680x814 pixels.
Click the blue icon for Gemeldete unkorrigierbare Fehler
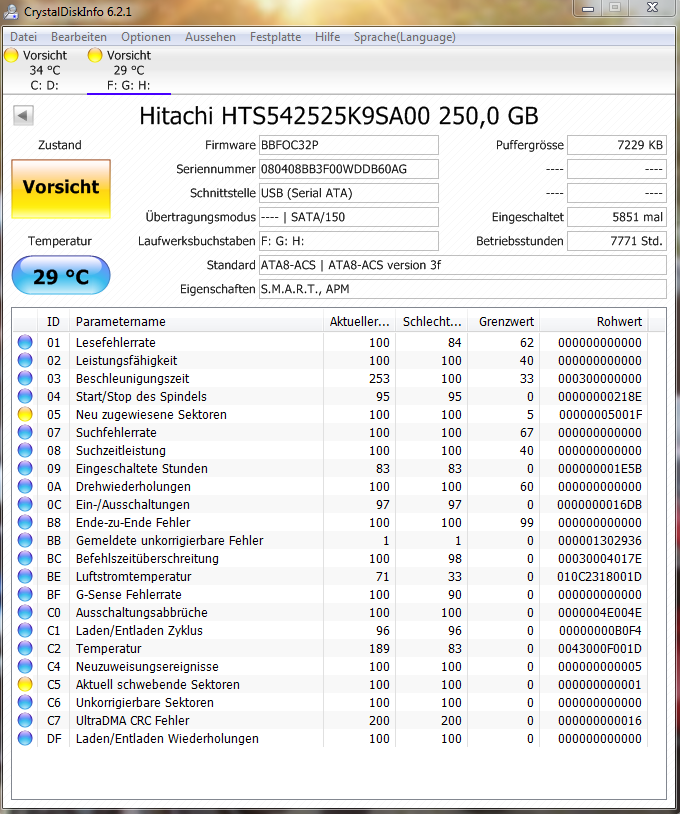pyautogui.click(x=25, y=540)
